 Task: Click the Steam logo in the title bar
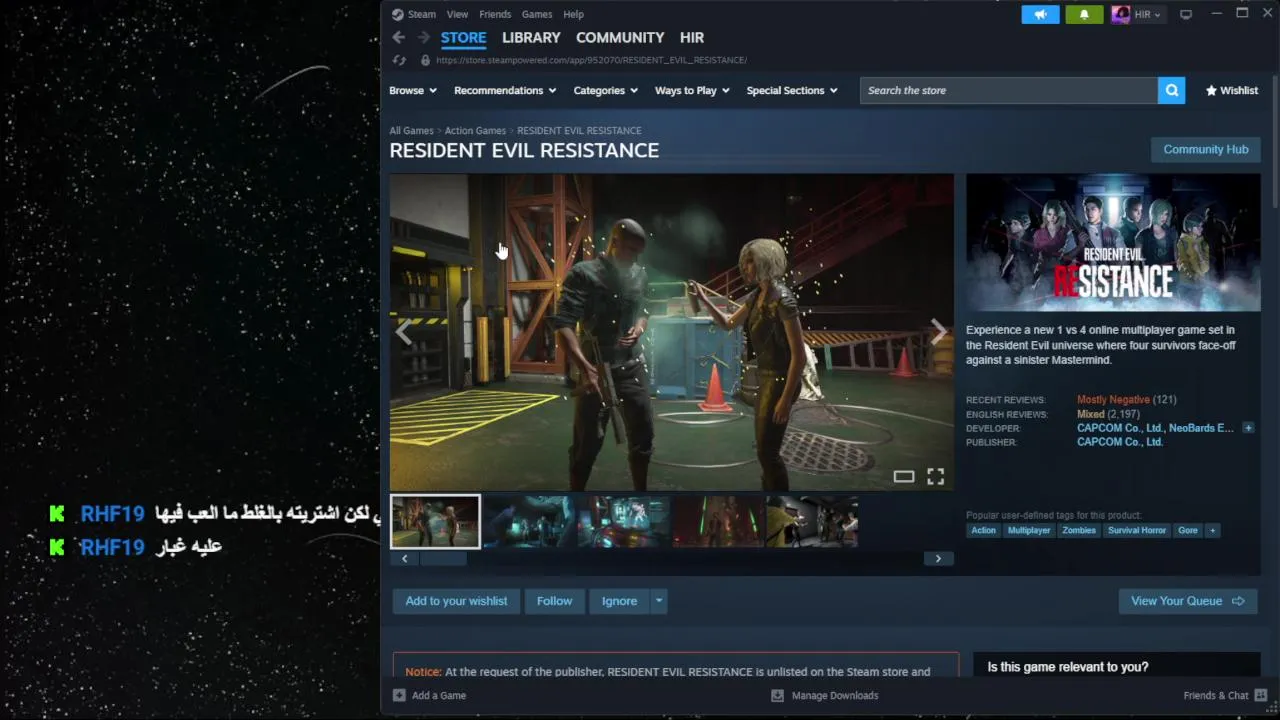click(398, 14)
